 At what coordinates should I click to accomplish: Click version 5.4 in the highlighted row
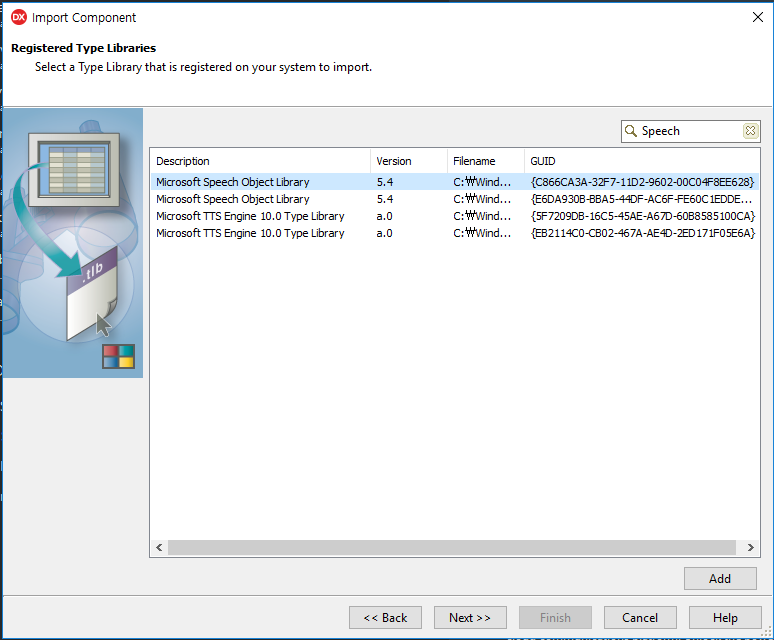click(385, 182)
